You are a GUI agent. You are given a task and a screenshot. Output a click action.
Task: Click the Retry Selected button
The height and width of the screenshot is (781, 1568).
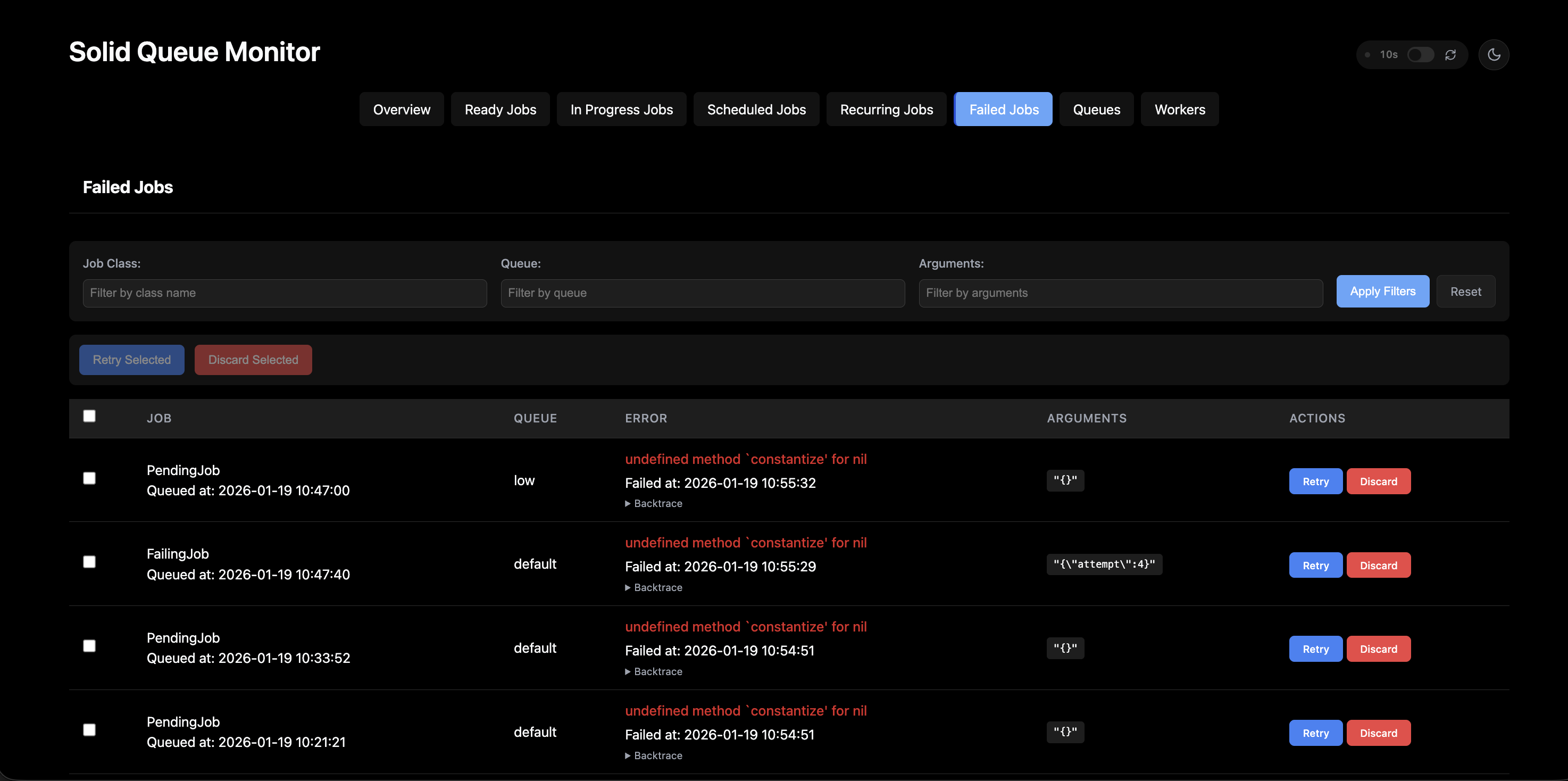pyautogui.click(x=131, y=360)
